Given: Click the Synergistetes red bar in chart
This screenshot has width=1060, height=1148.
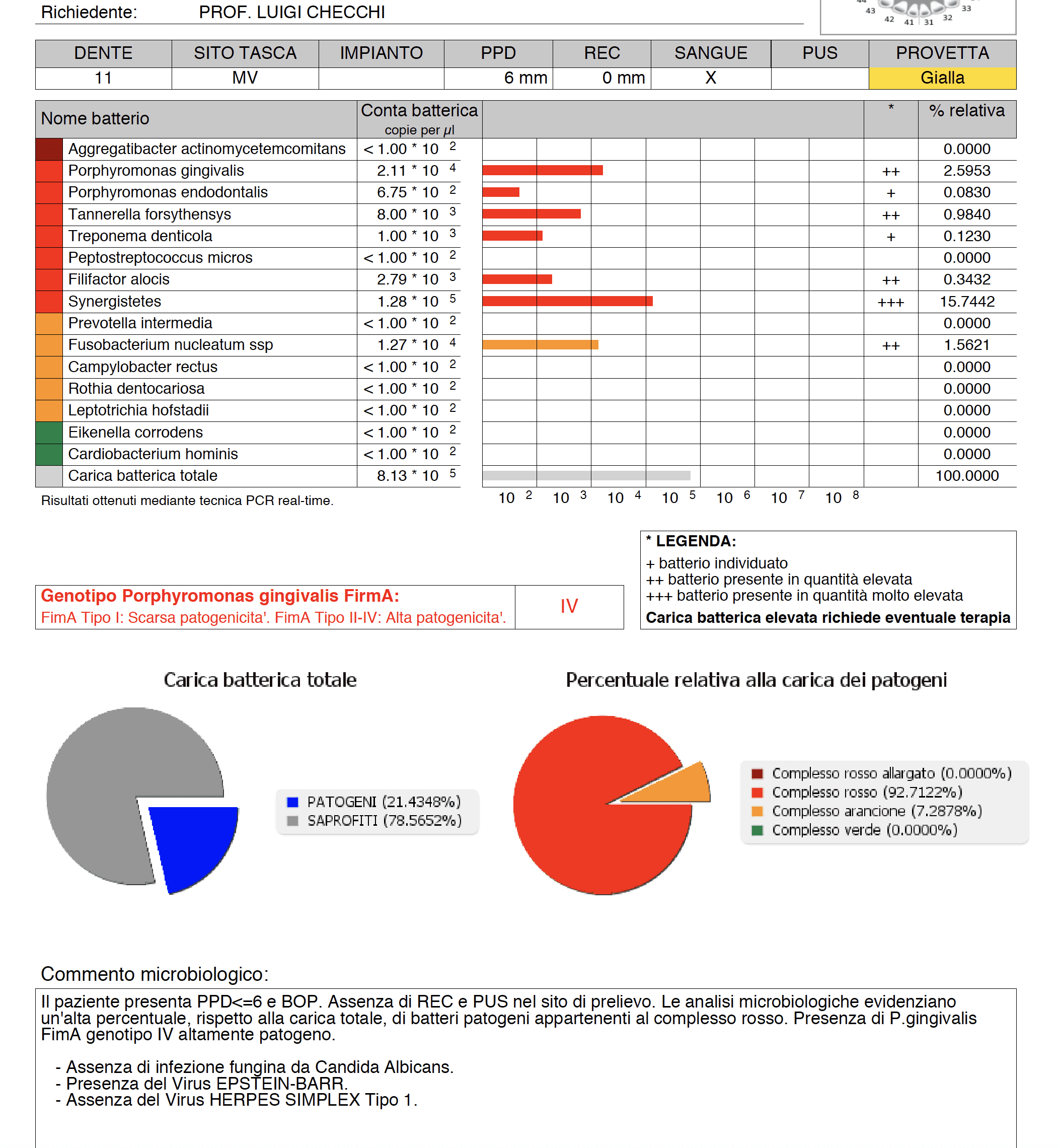Looking at the screenshot, I should click(x=567, y=301).
